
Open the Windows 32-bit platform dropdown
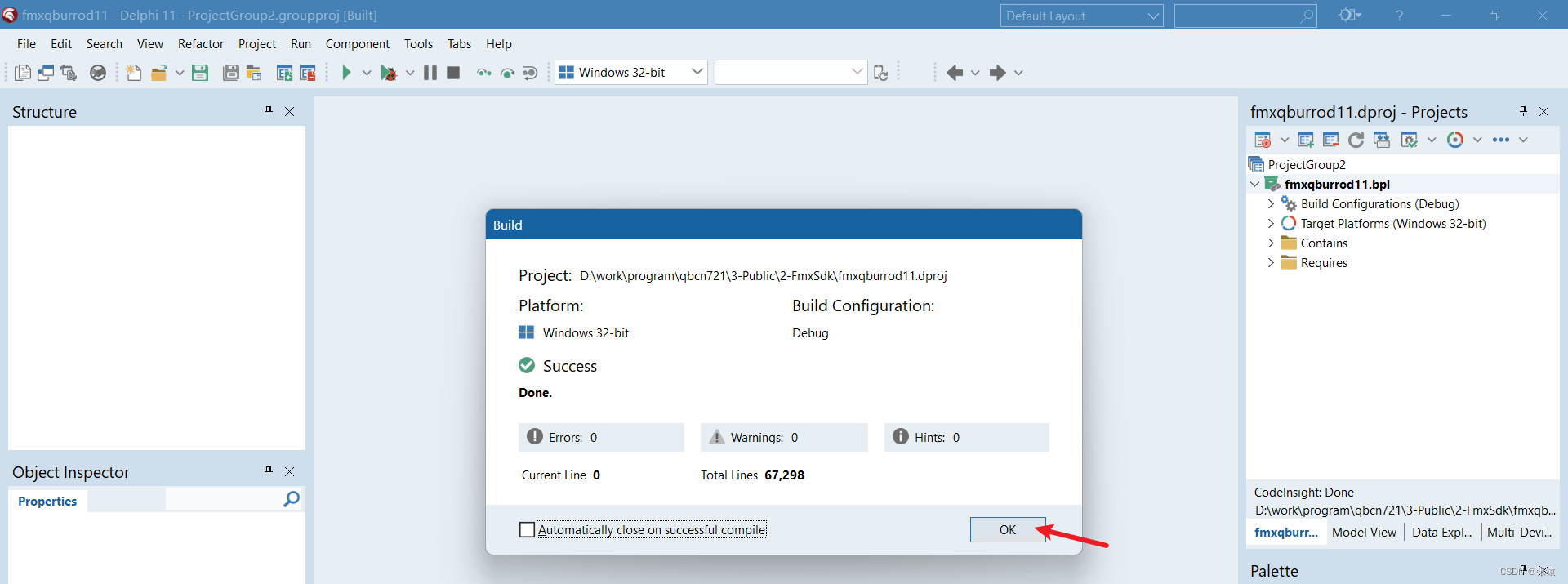[697, 72]
